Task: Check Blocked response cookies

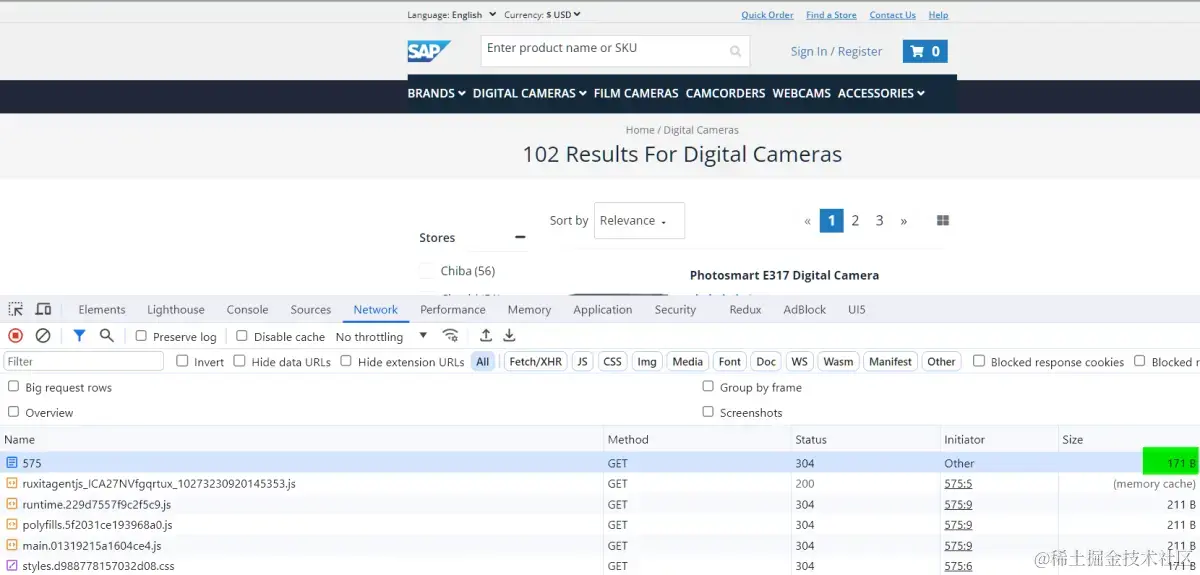Action: [979, 361]
